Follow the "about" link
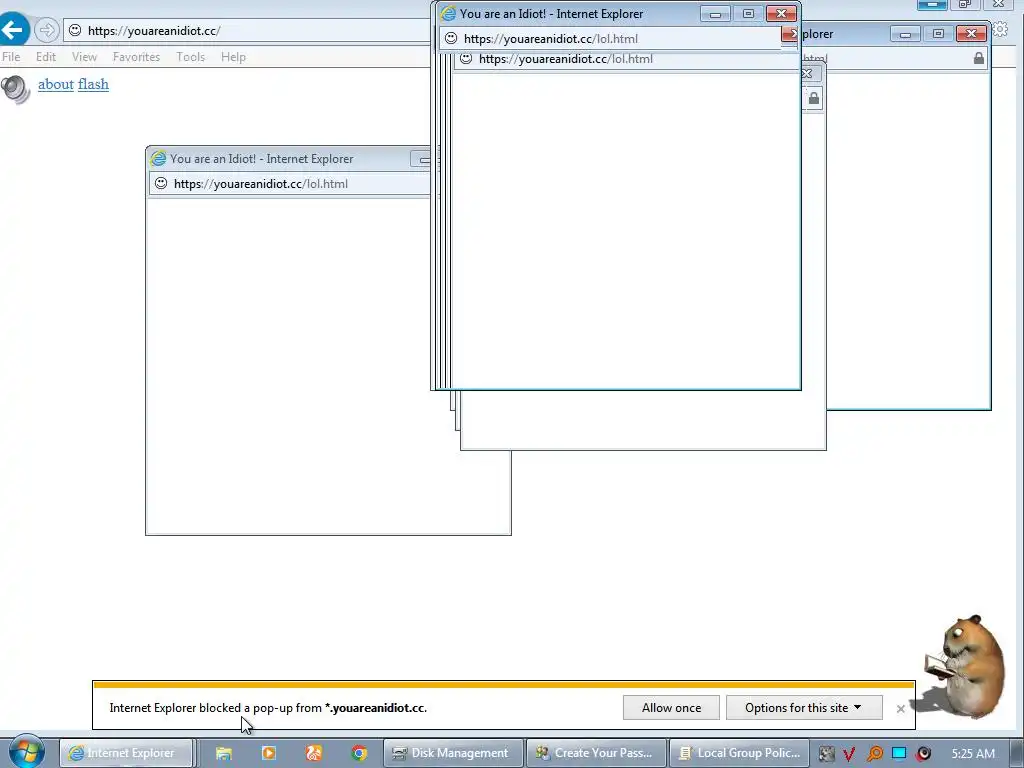This screenshot has width=1024, height=768. (56, 84)
